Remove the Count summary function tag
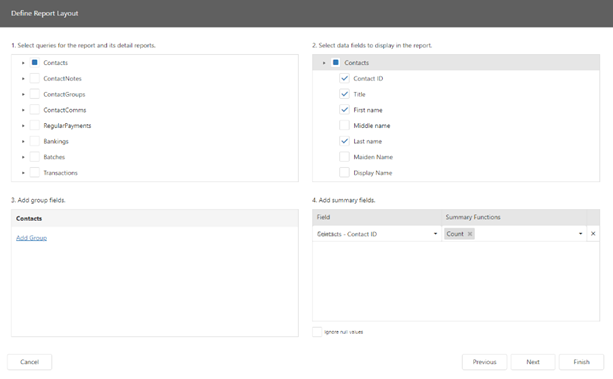This screenshot has width=613, height=379. (x=470, y=234)
